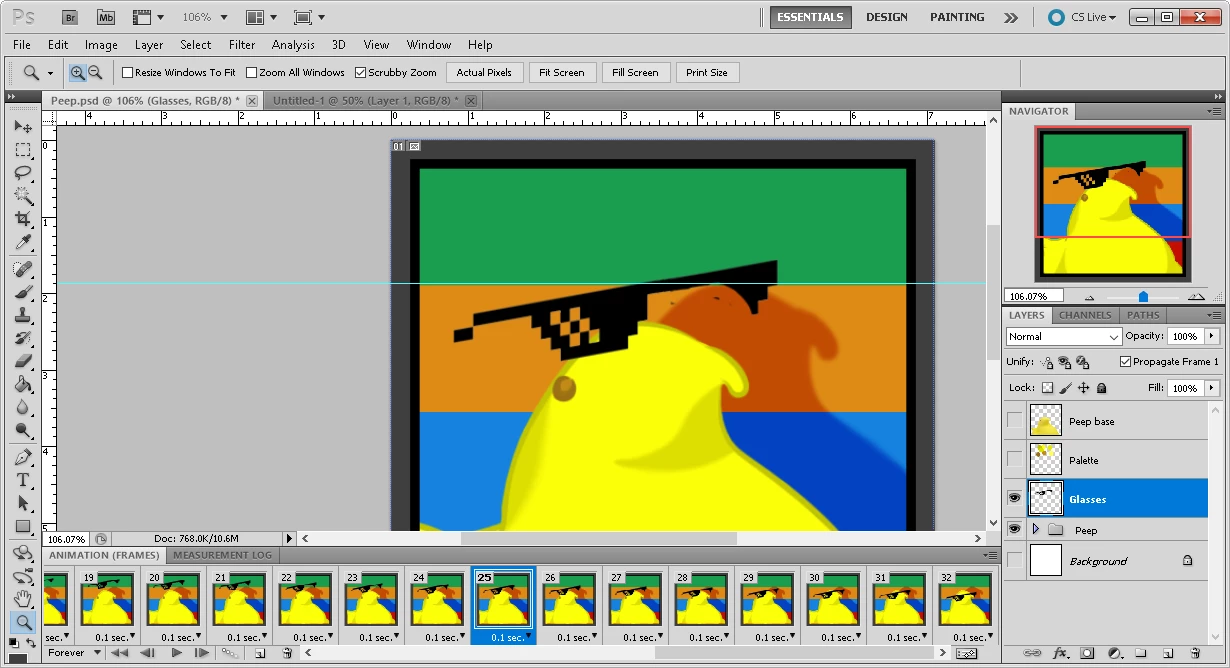Select the Path Selection tool

tap(23, 503)
